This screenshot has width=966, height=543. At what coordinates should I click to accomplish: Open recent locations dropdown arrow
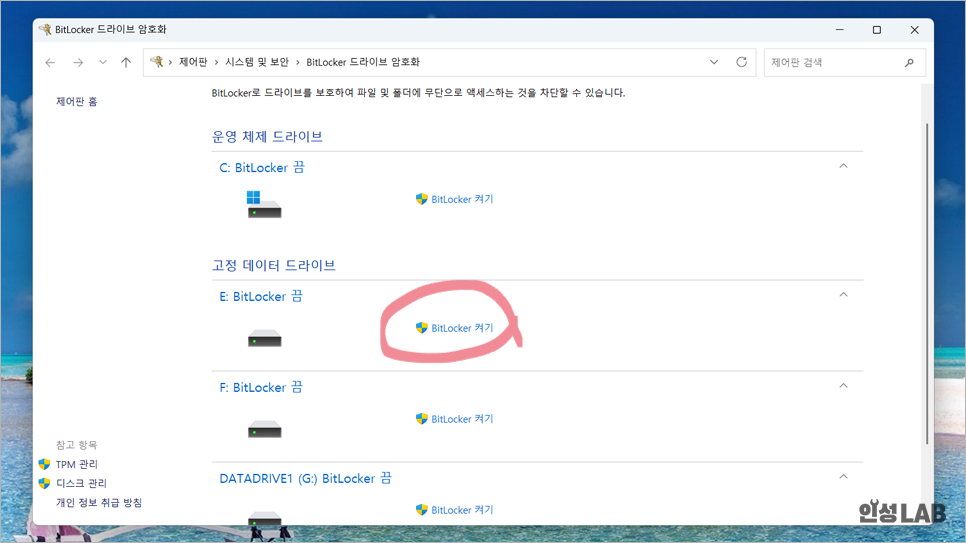point(103,62)
